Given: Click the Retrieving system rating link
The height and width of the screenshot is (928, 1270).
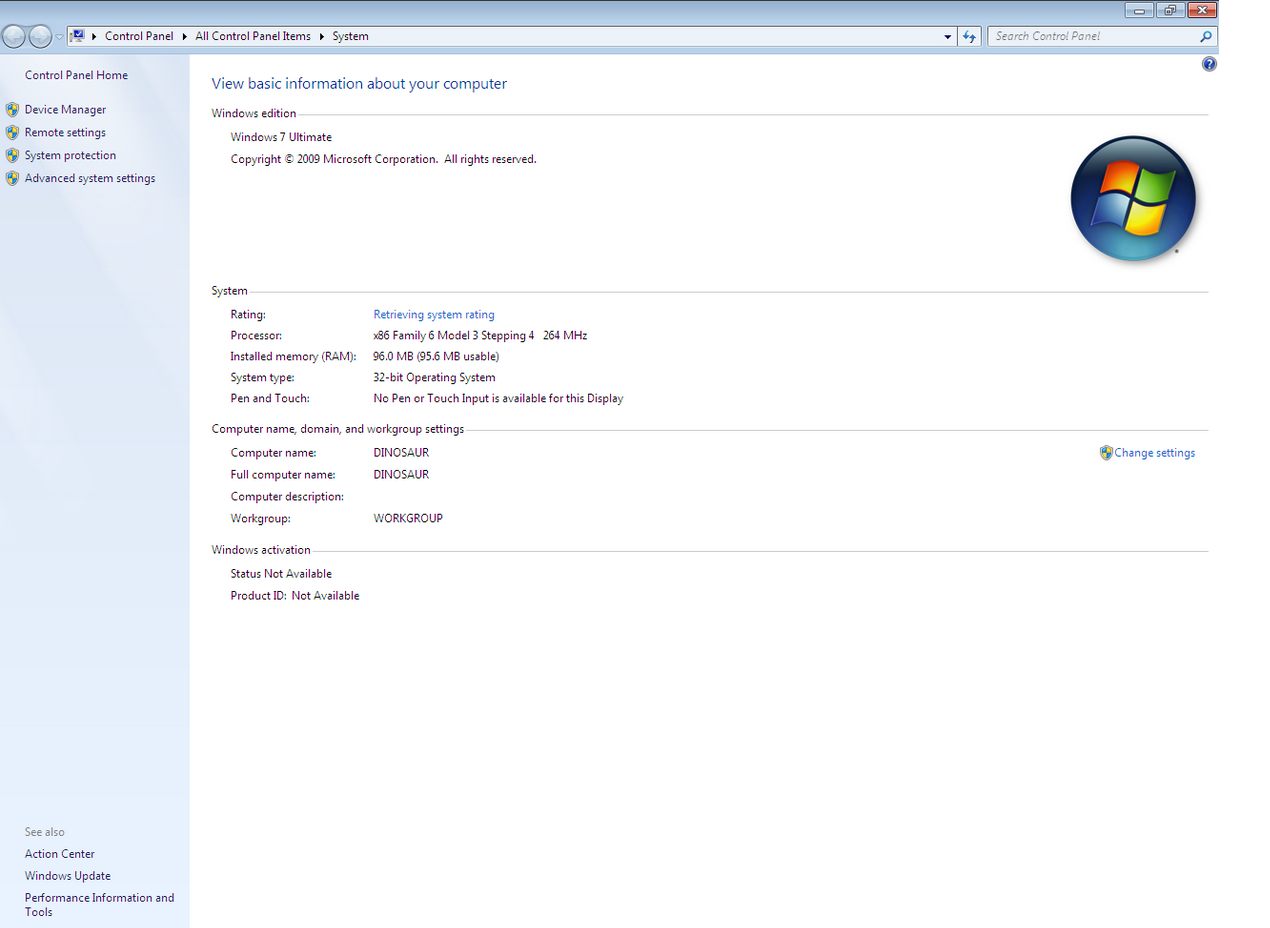Looking at the screenshot, I should coord(434,314).
